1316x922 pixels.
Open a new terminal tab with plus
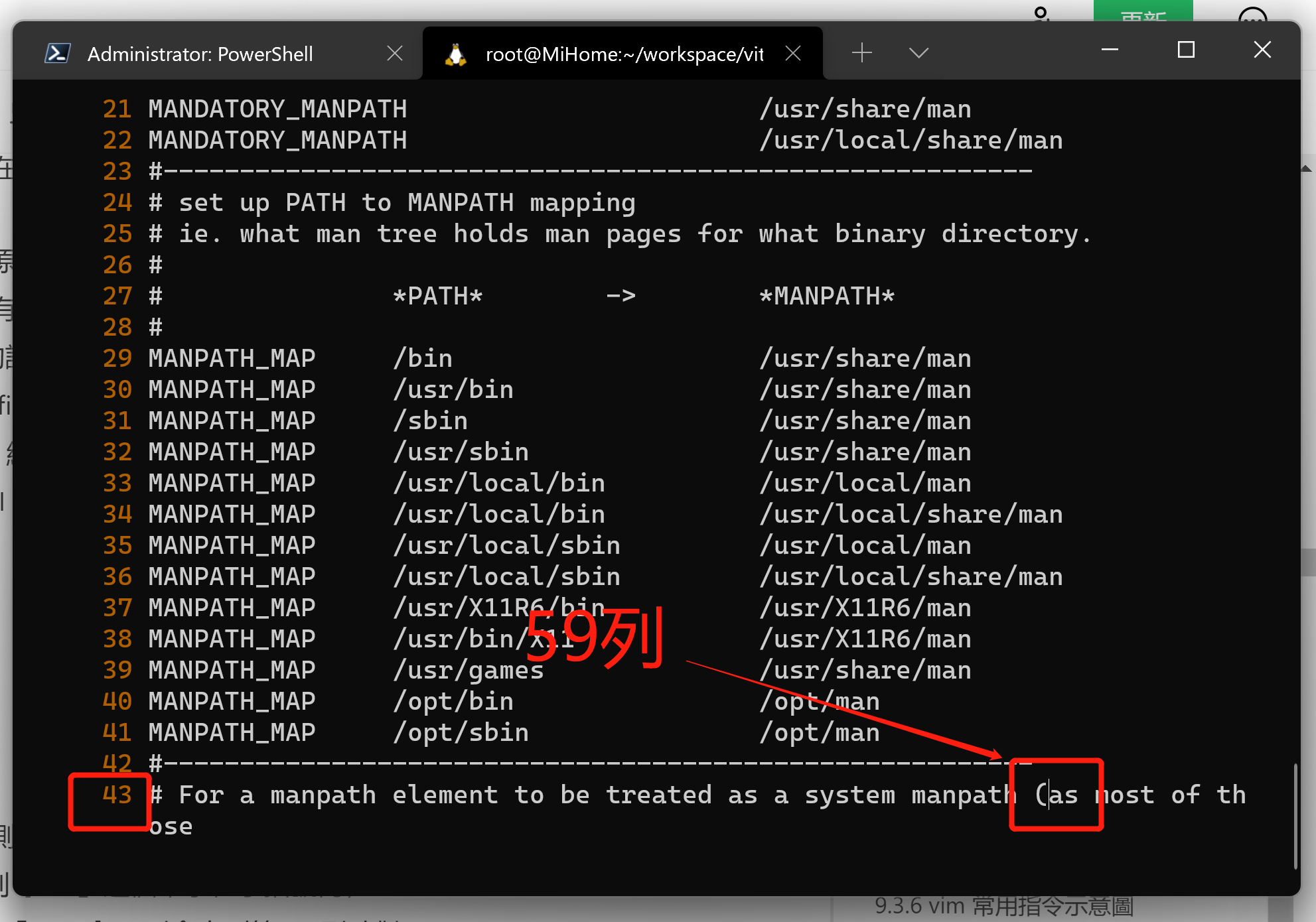coord(861,52)
